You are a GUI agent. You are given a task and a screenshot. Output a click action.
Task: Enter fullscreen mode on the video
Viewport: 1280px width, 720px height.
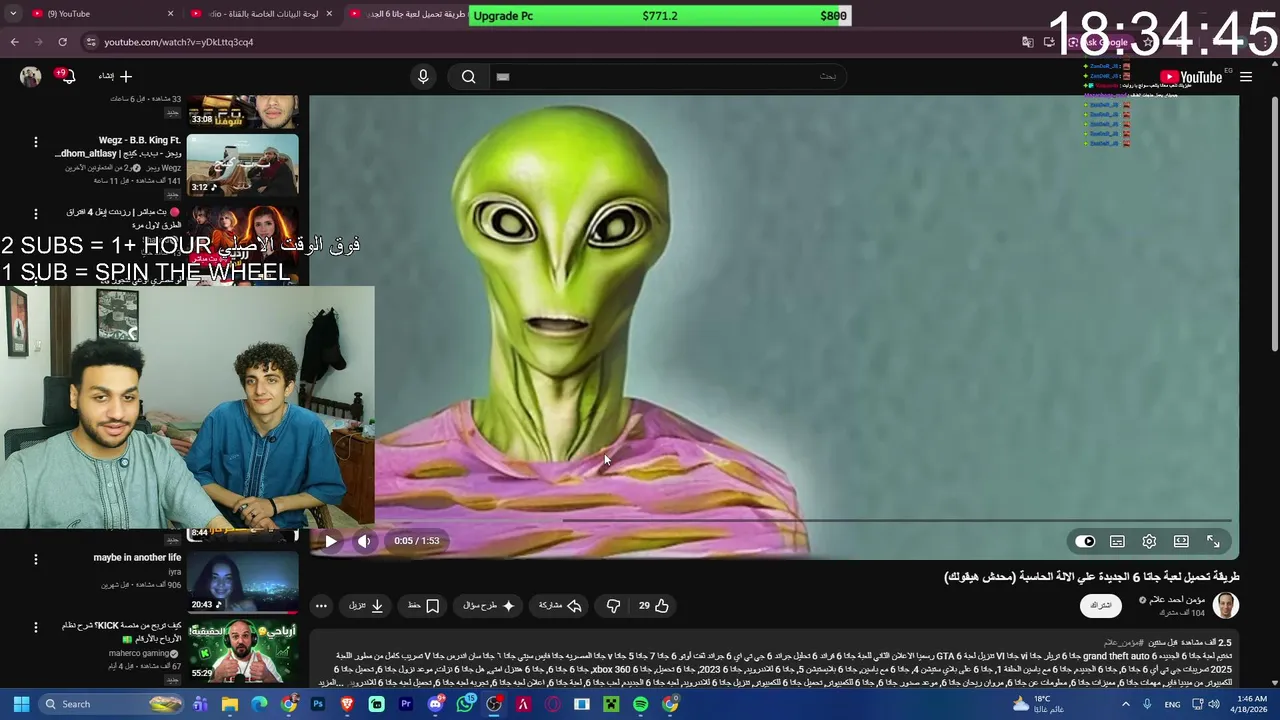[1213, 541]
